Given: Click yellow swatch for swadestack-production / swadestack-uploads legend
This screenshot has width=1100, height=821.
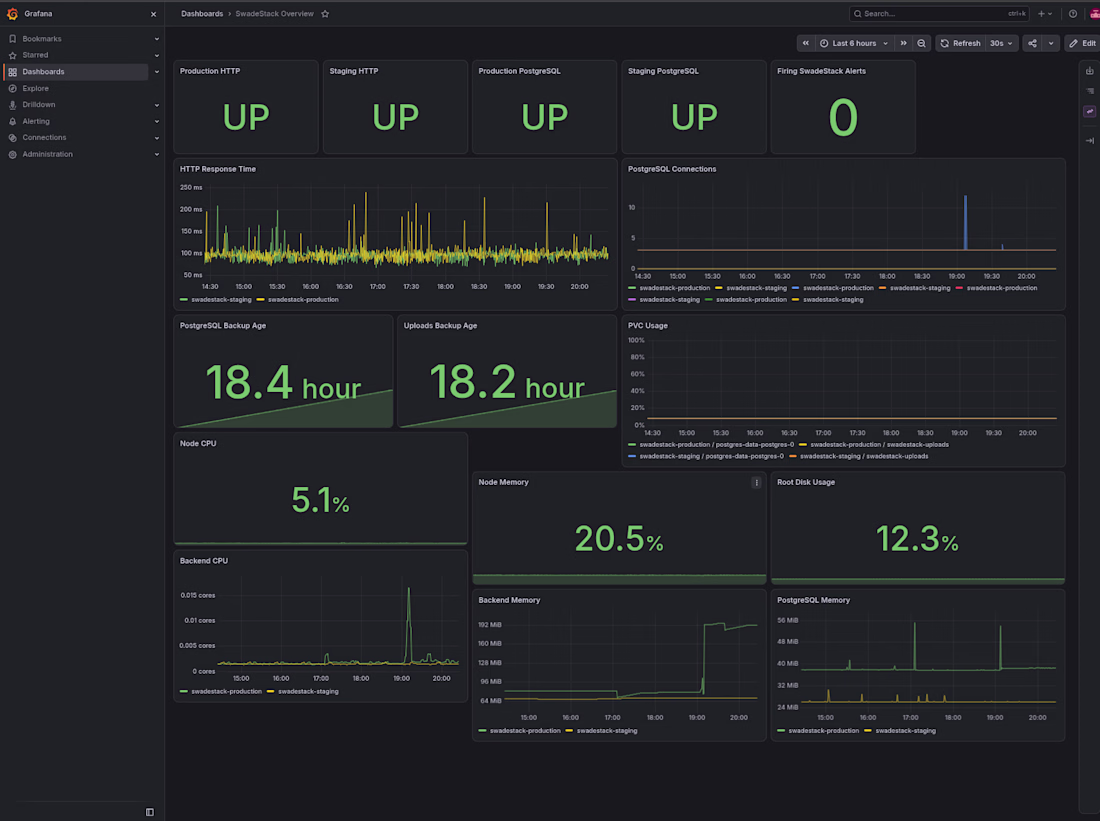Looking at the screenshot, I should [x=803, y=445].
